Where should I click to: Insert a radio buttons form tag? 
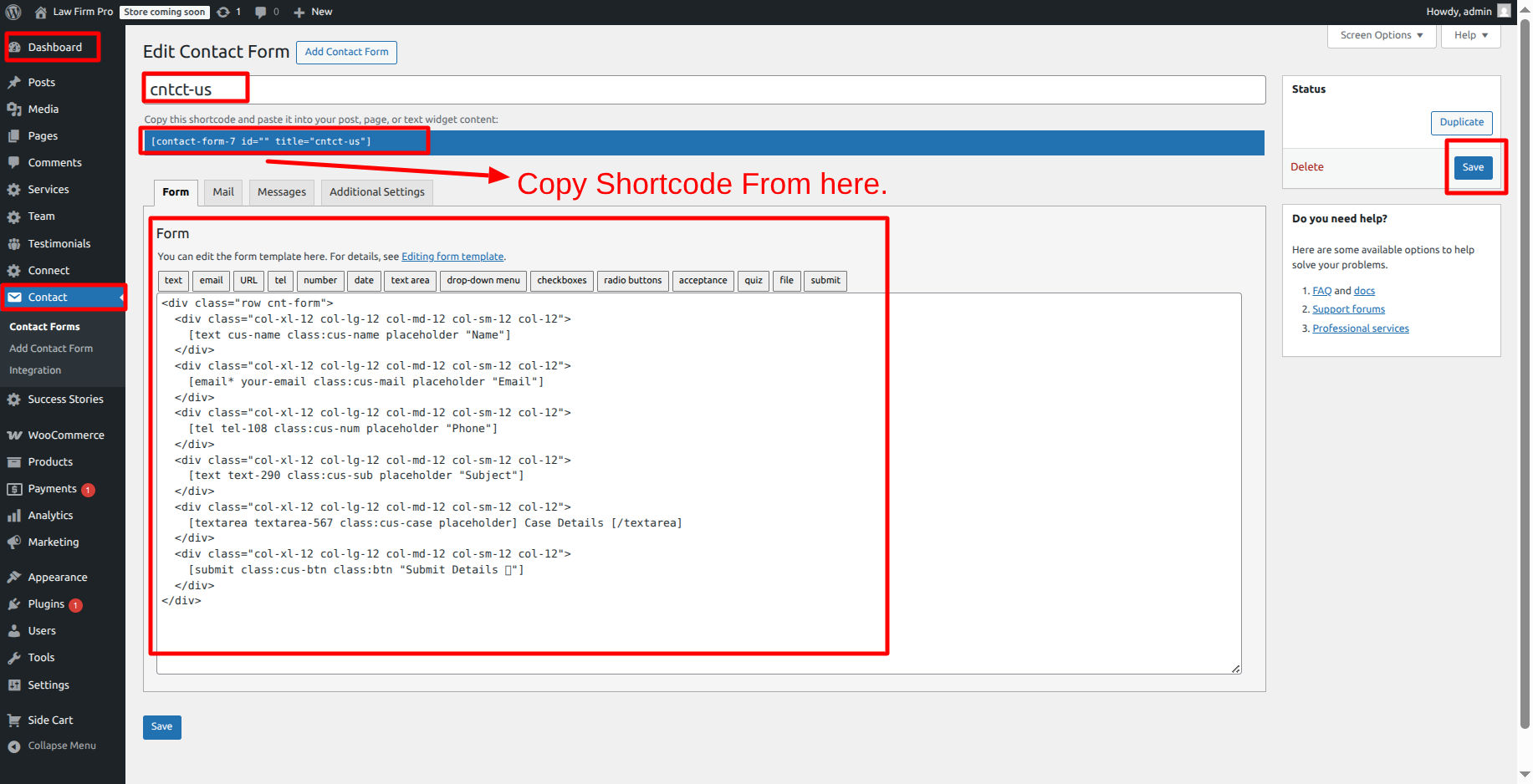(x=632, y=281)
